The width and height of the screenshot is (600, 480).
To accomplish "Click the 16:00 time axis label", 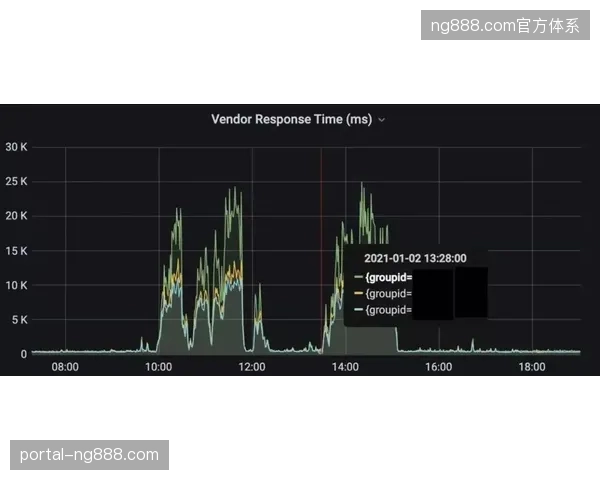I will point(439,367).
